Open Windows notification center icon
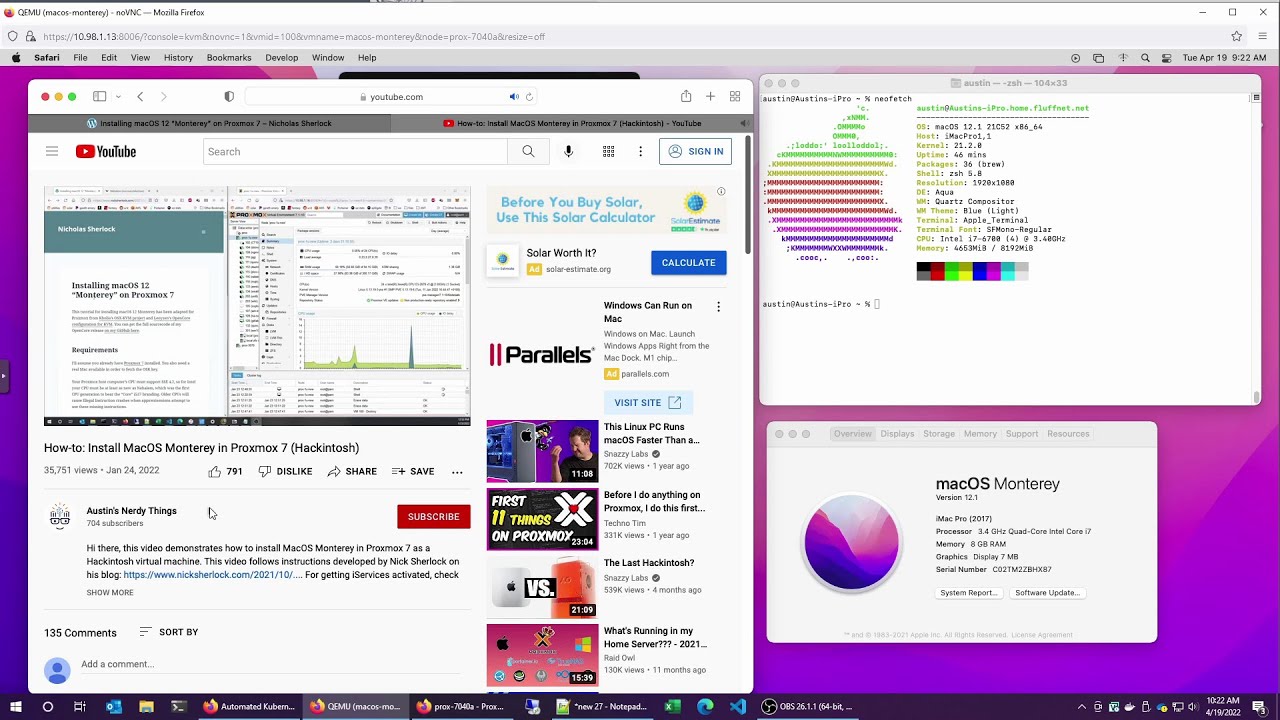1280x720 pixels. 1260,707
